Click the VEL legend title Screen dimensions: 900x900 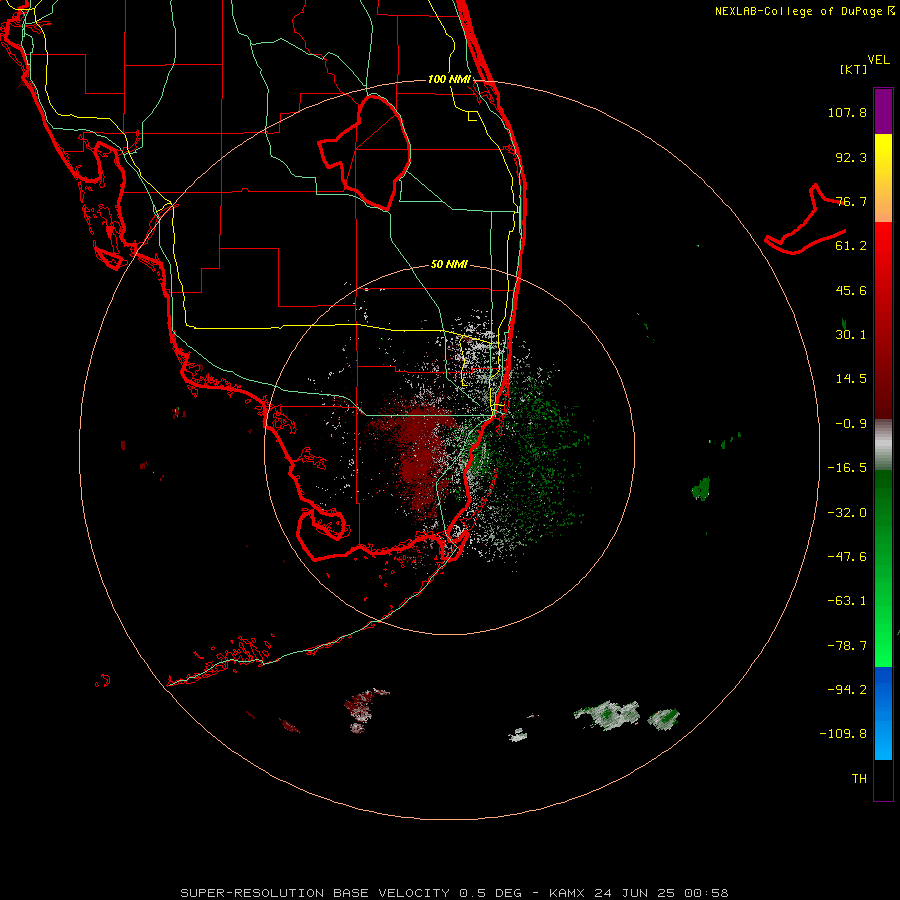(x=878, y=60)
